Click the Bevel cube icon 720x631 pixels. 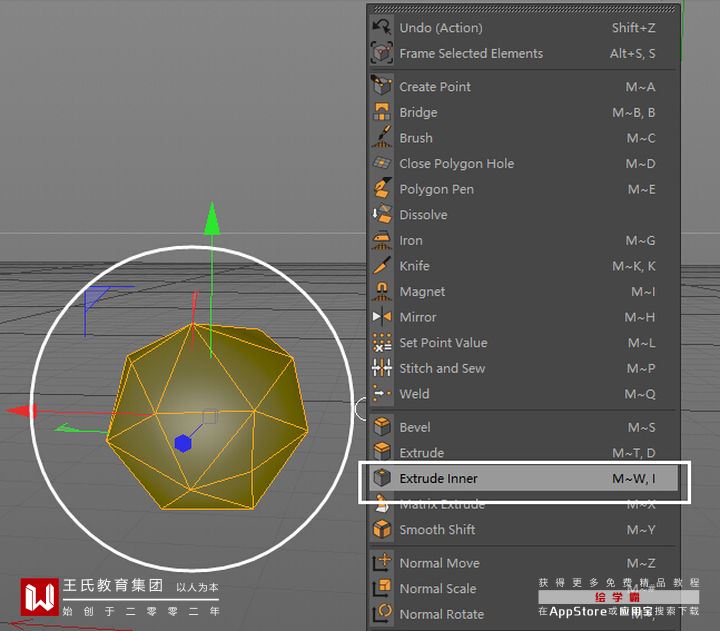tap(382, 427)
